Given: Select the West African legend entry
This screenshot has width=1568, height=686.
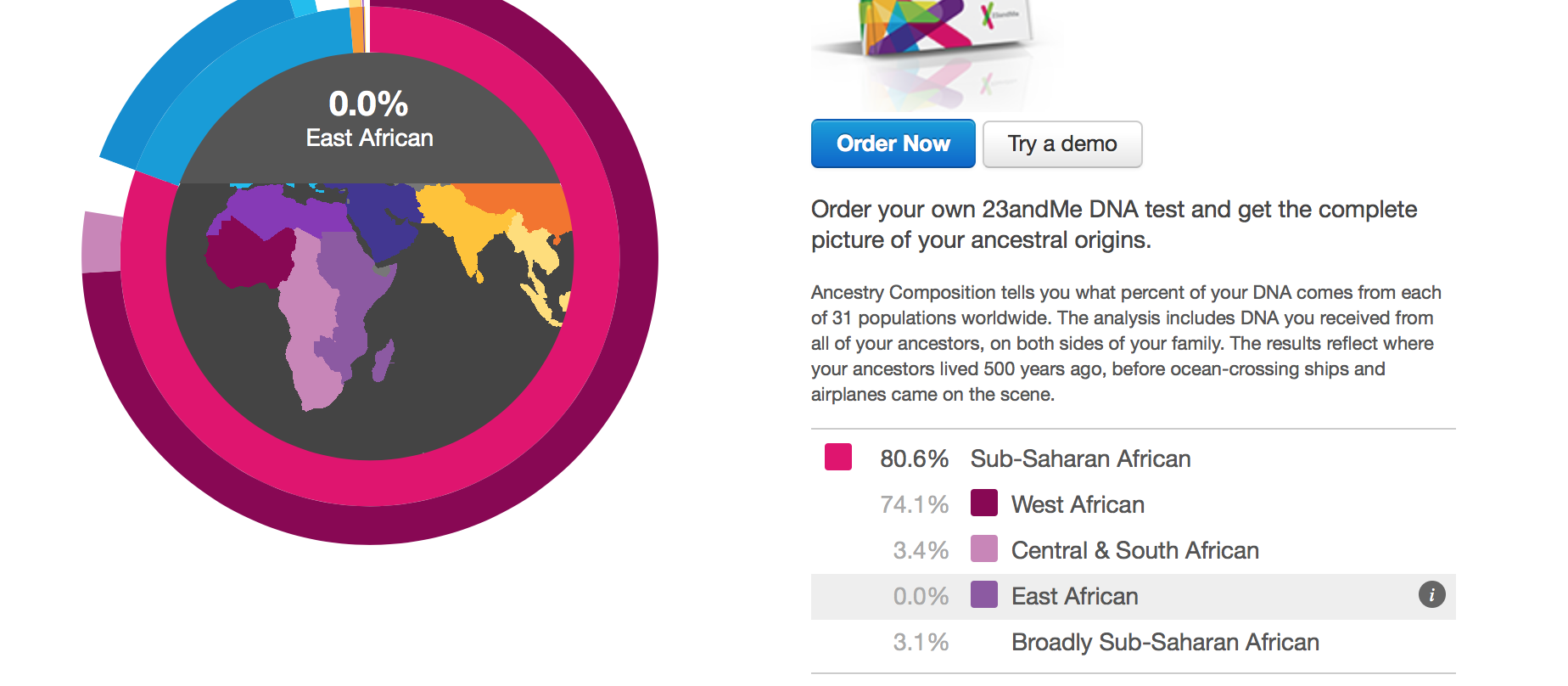Looking at the screenshot, I should point(1077,504).
